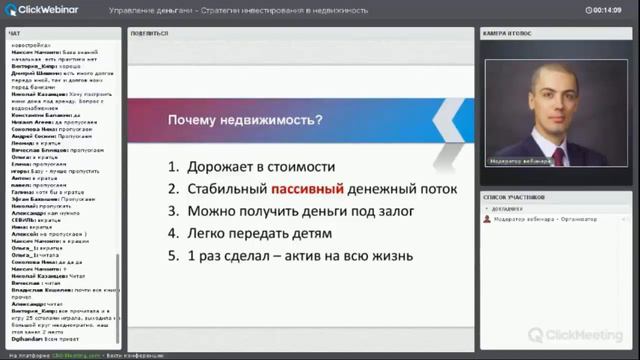Click the КАМЕРА И ГОЛОС panel header
Viewport: 640px width, 360px height.
[556, 33]
